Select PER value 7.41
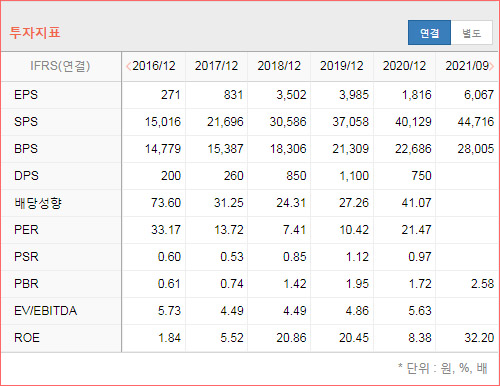 pyautogui.click(x=295, y=230)
